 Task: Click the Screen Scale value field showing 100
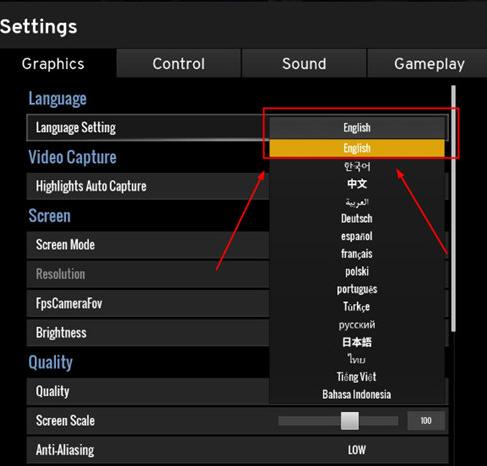click(426, 421)
